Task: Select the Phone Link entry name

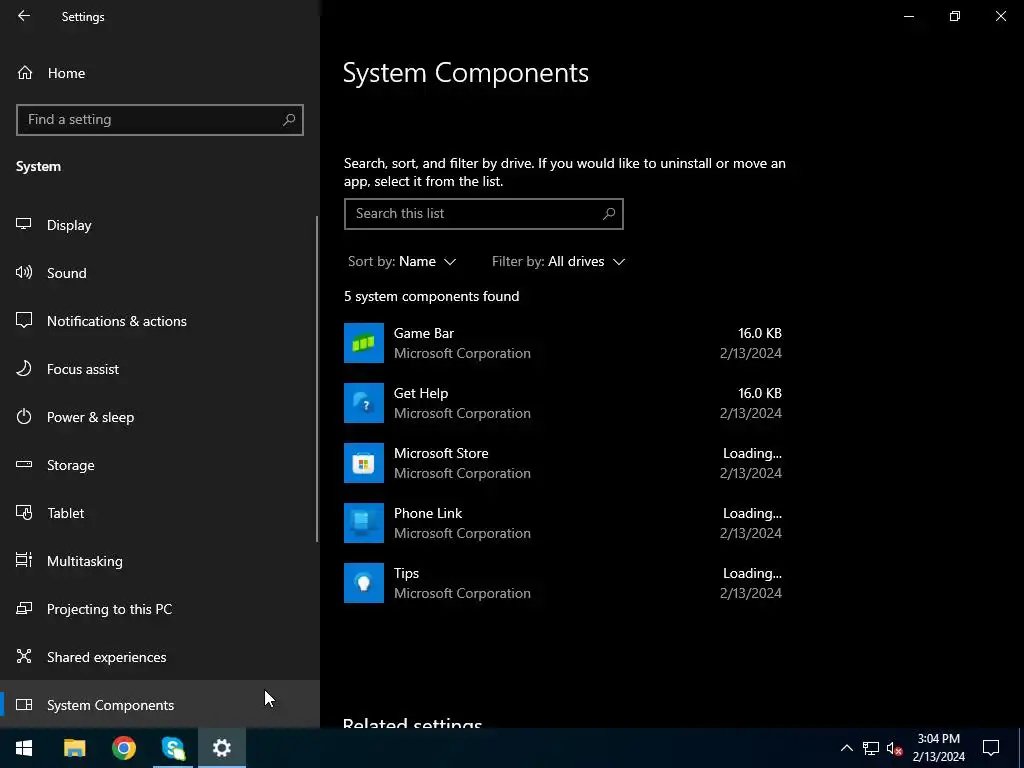Action: coord(428,513)
